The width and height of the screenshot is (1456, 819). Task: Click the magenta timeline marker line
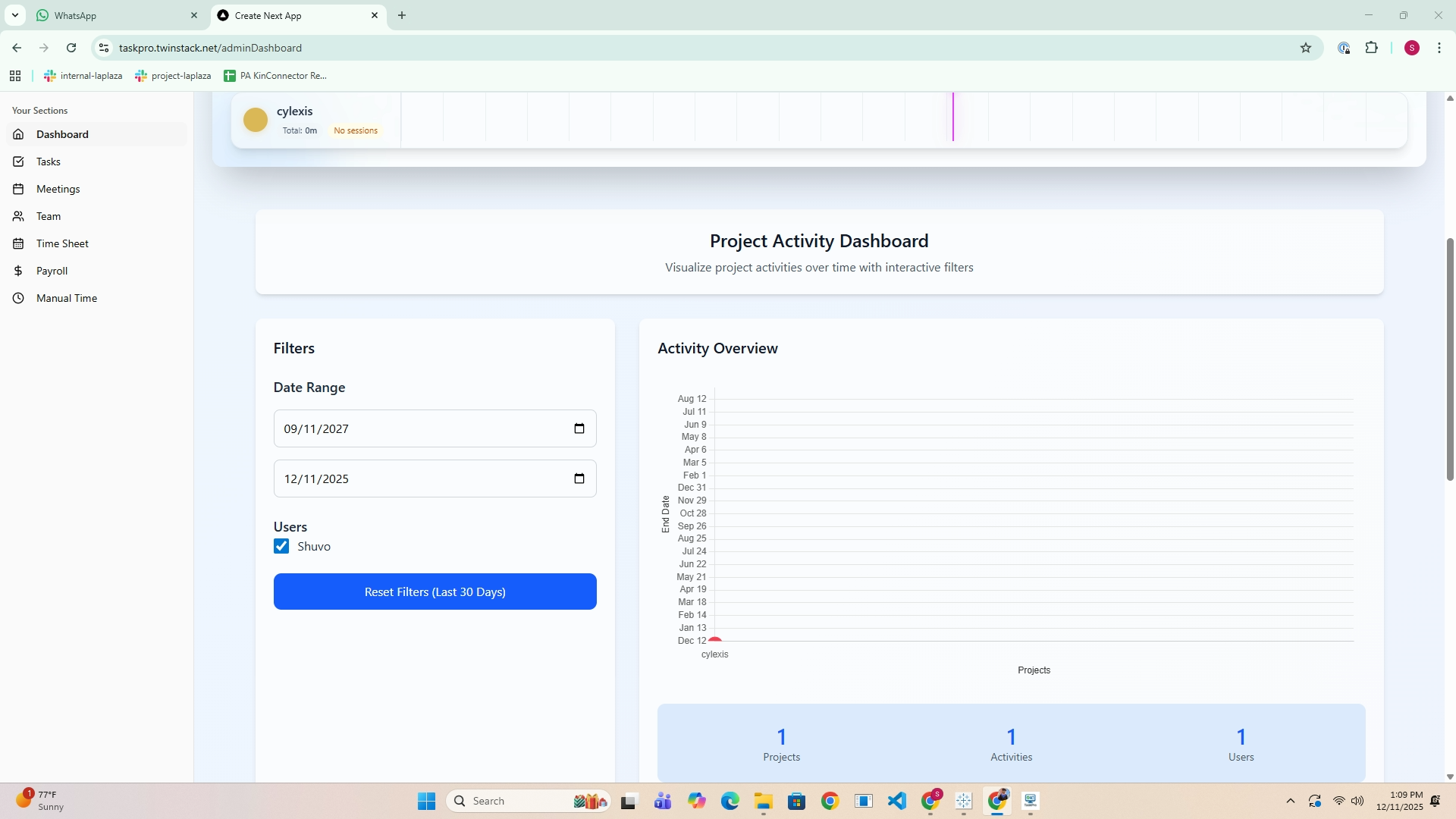[x=953, y=117]
